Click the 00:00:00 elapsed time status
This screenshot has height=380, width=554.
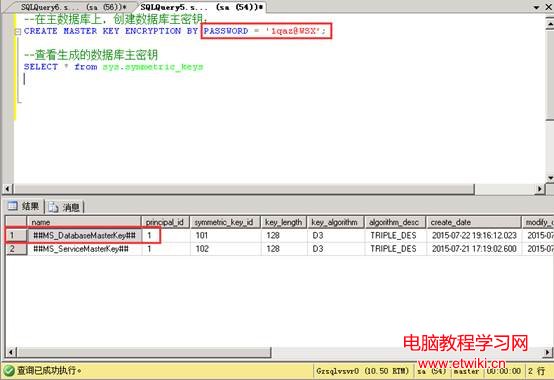tap(504, 371)
